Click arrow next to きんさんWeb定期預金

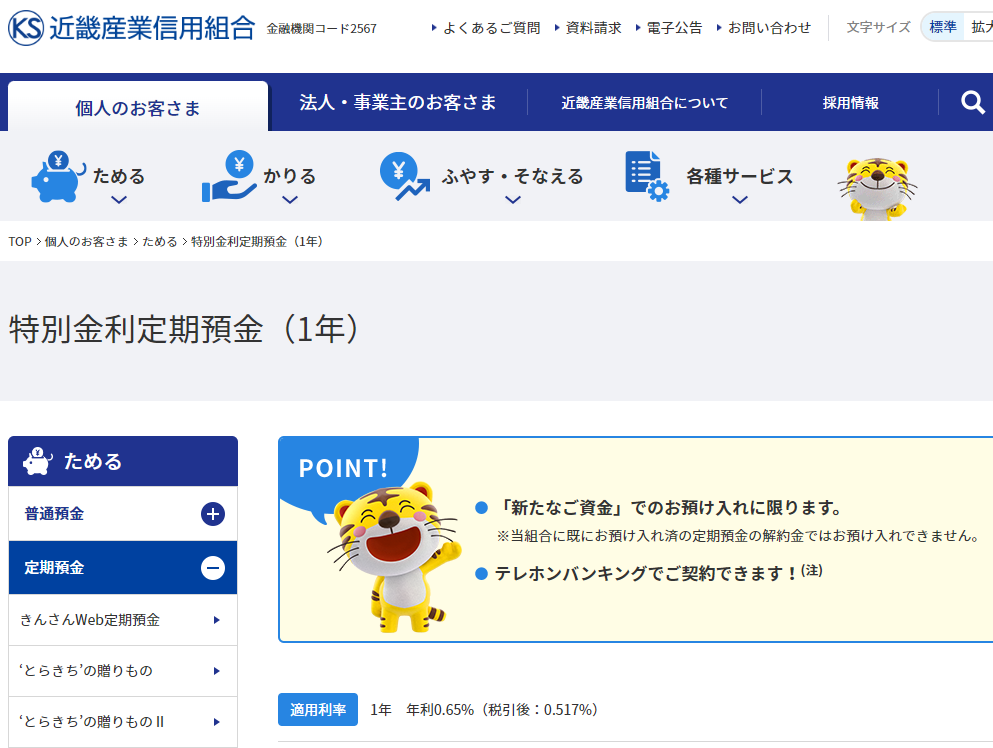[x=217, y=620]
